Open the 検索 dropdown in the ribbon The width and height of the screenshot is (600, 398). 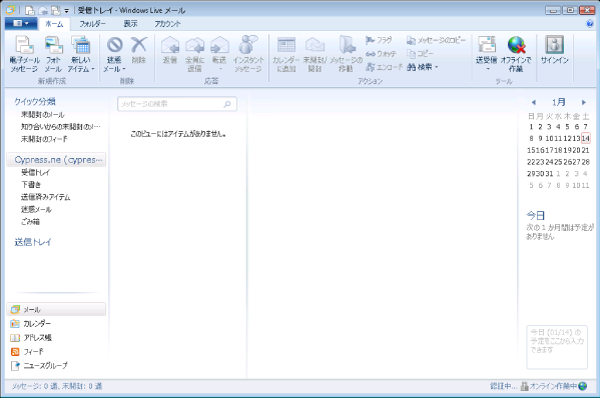(x=422, y=67)
